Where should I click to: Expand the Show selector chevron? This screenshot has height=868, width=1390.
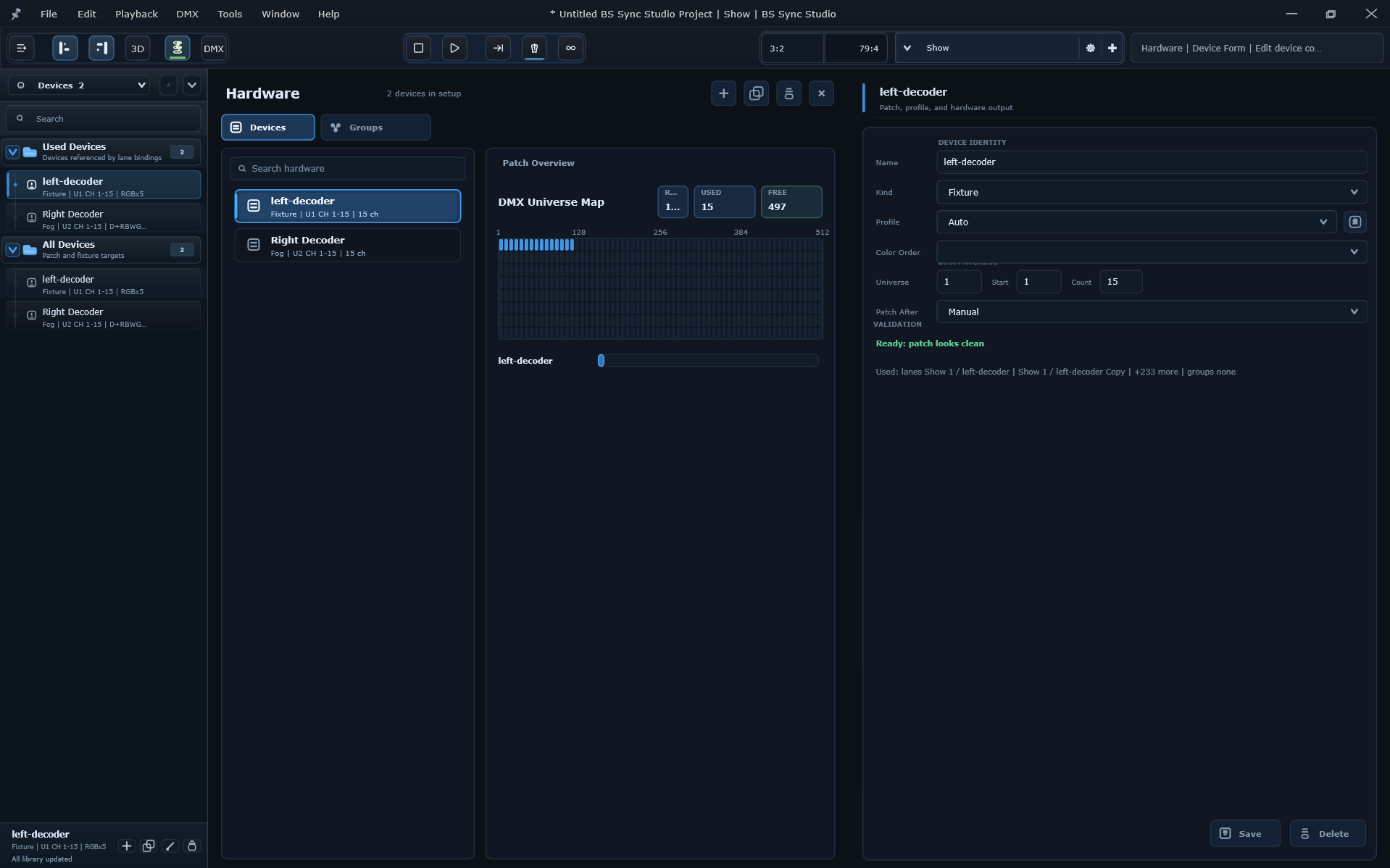point(907,49)
